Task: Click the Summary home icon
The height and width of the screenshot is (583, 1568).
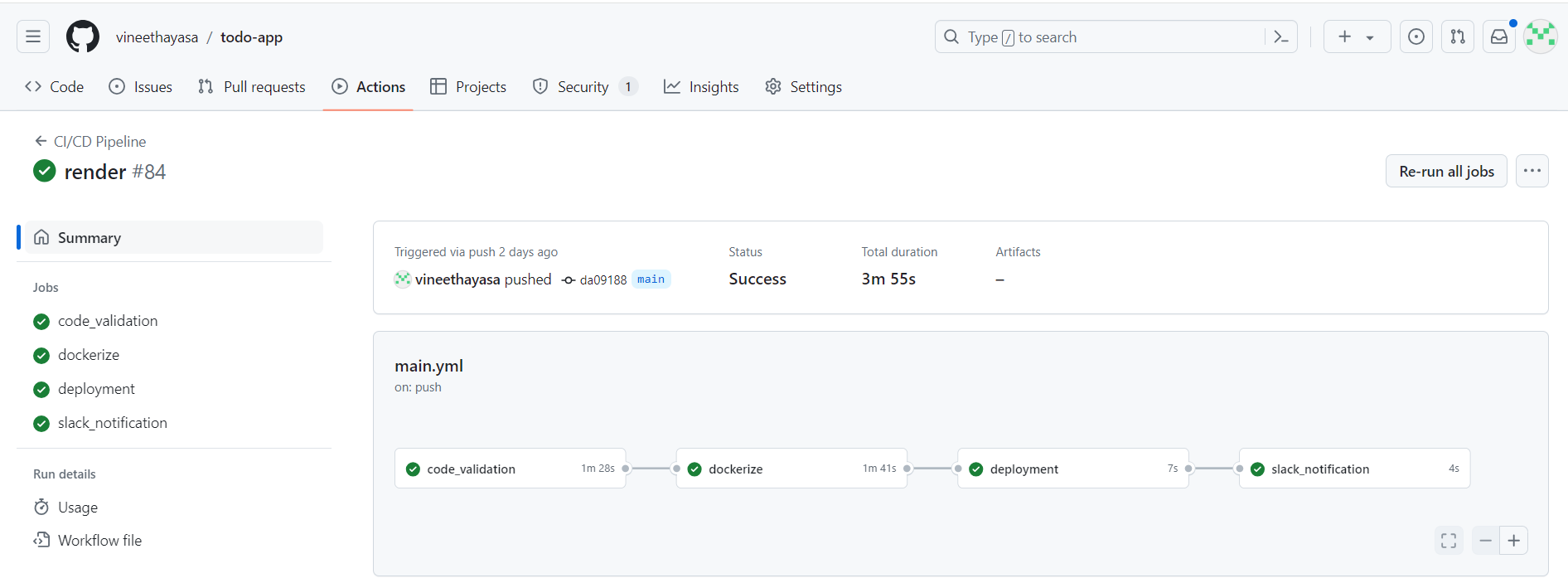Action: tap(41, 237)
